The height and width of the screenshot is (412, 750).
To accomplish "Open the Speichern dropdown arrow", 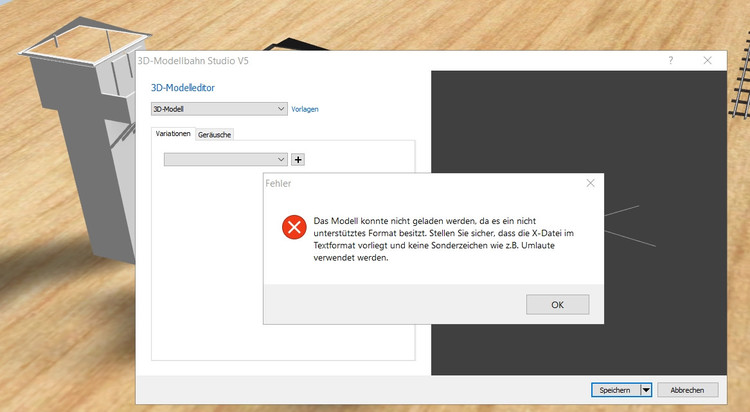I will [x=646, y=390].
